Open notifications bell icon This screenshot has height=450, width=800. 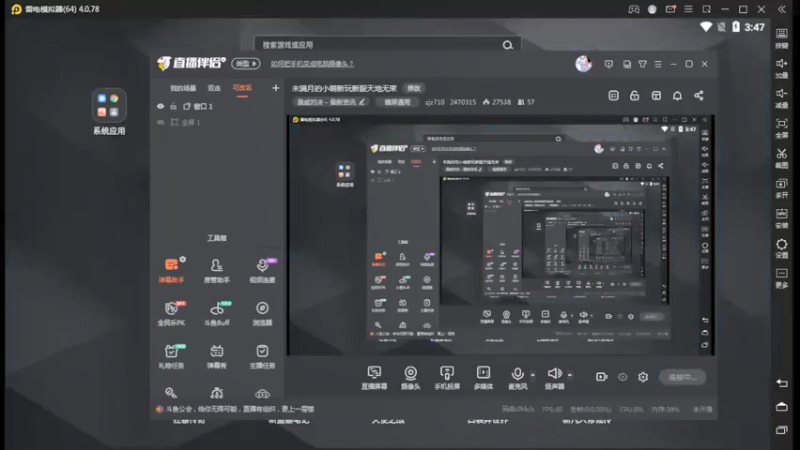click(x=677, y=95)
